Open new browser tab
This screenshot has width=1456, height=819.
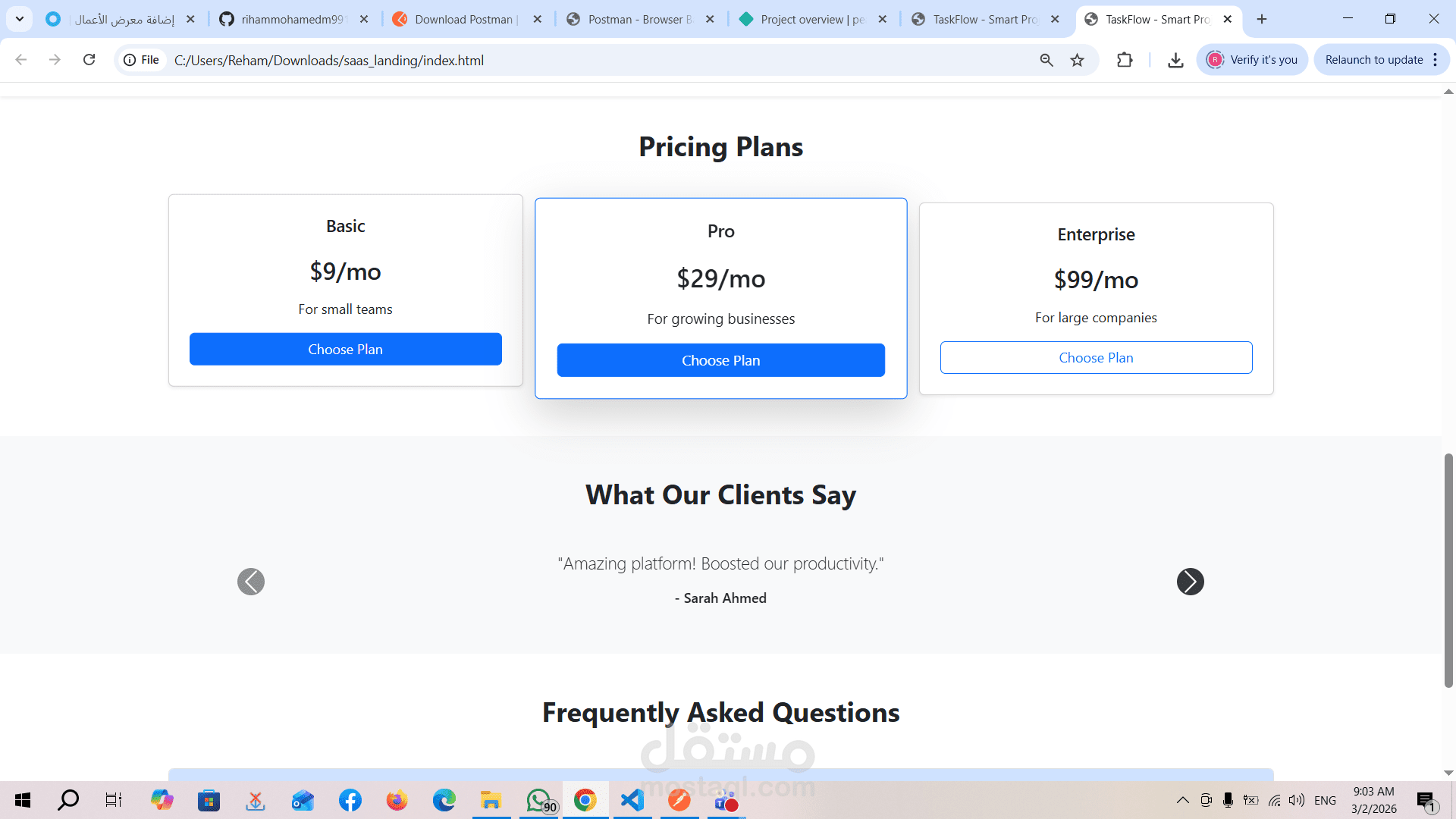click(1262, 19)
